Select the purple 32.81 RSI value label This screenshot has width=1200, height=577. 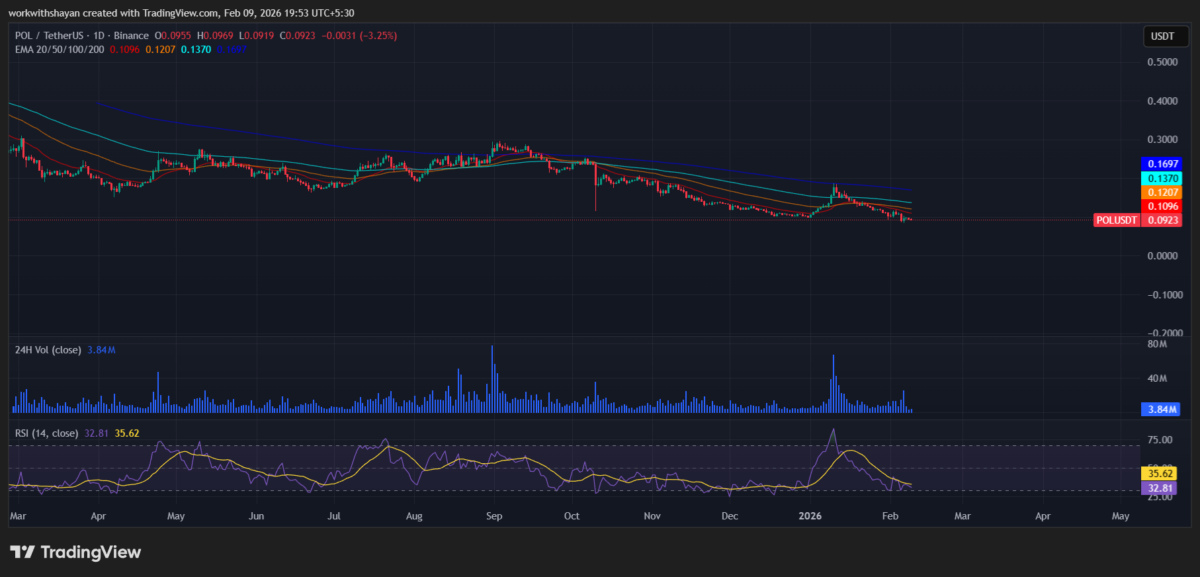tap(1160, 487)
